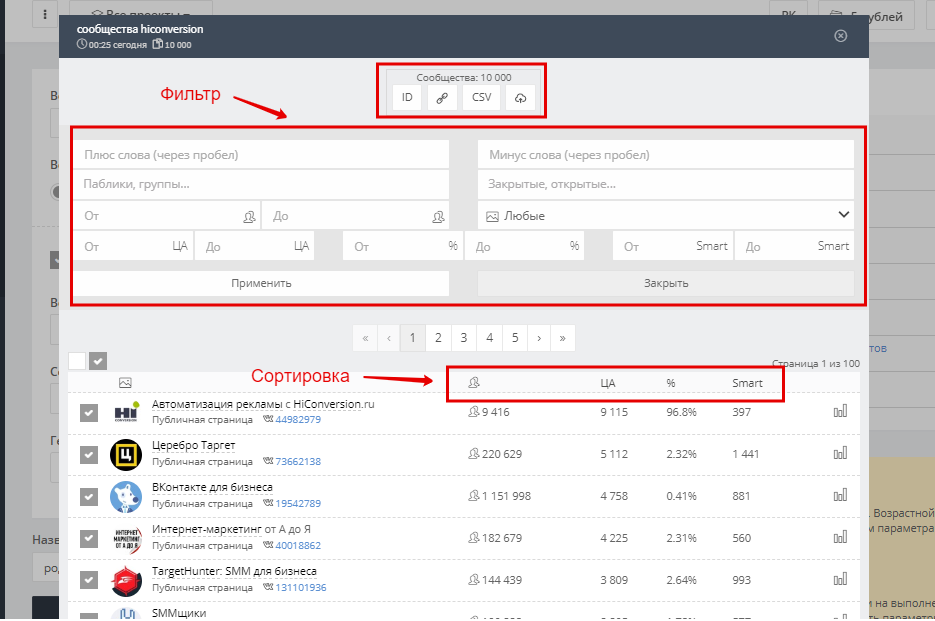Uncheck the Церебро Таргет row
The image size is (935, 621).
(x=89, y=455)
